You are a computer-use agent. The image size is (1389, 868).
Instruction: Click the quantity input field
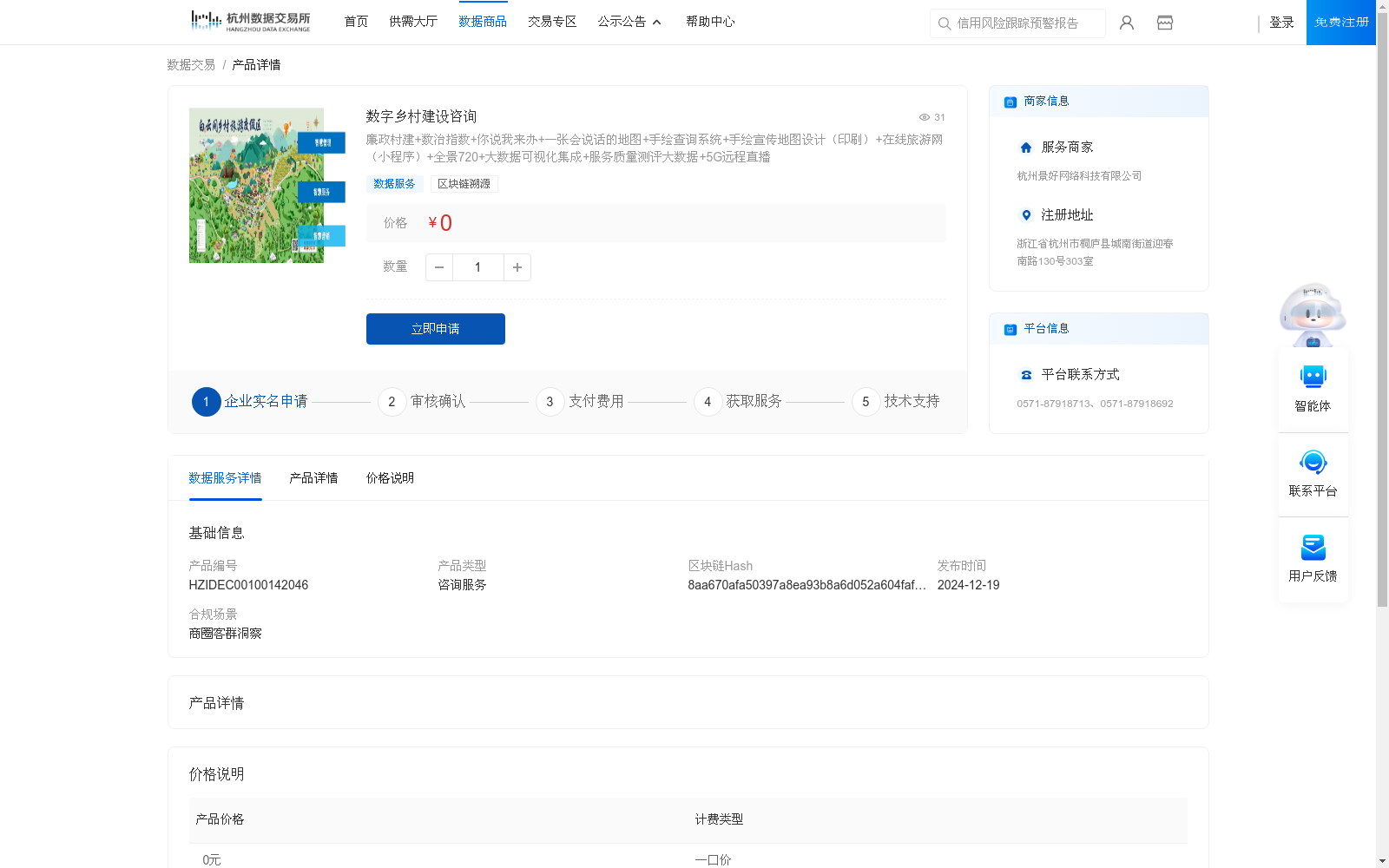(478, 267)
